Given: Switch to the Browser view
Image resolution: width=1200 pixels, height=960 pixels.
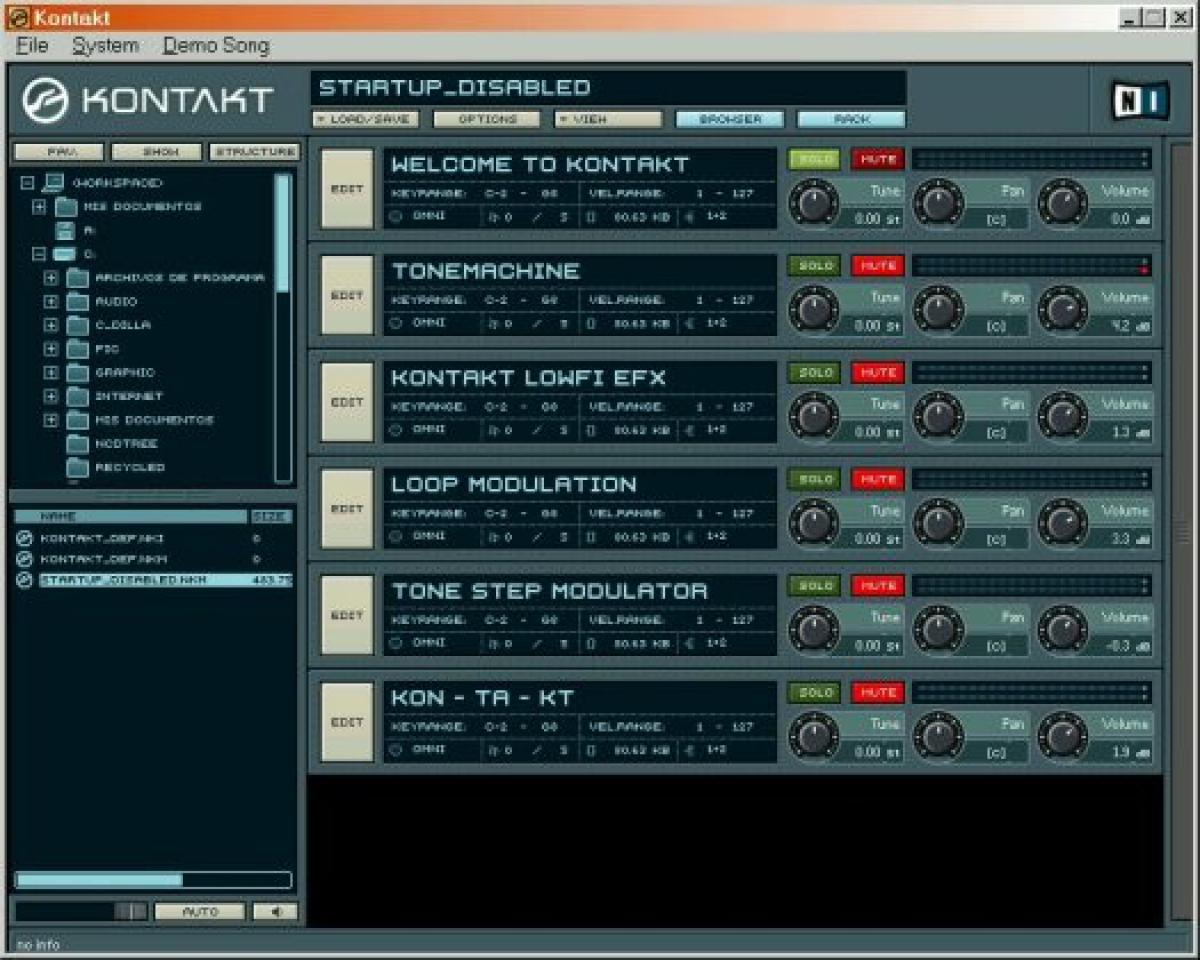Looking at the screenshot, I should point(730,119).
